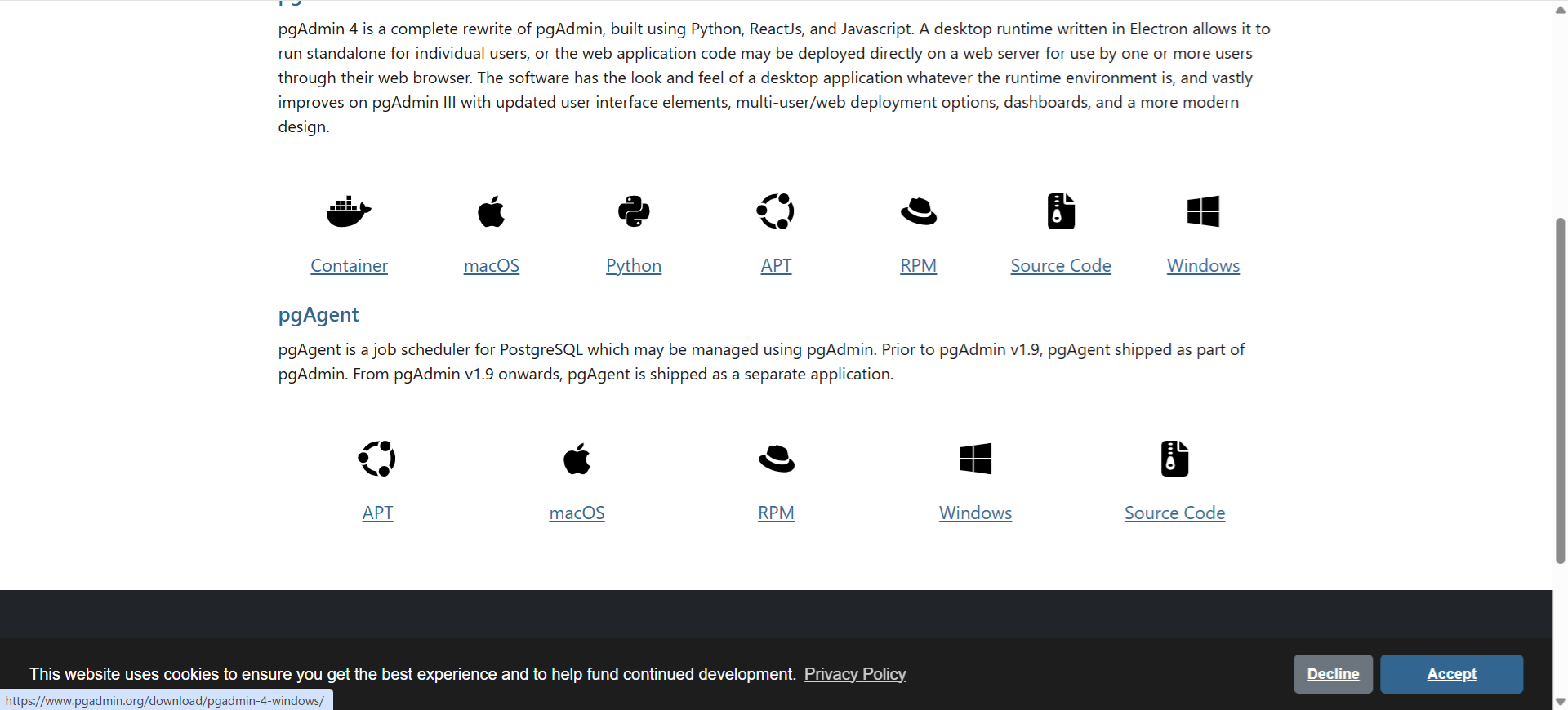This screenshot has width=1568, height=710.
Task: Click the Red Hat RPM icon under pgAdmin 4
Action: pos(919,211)
